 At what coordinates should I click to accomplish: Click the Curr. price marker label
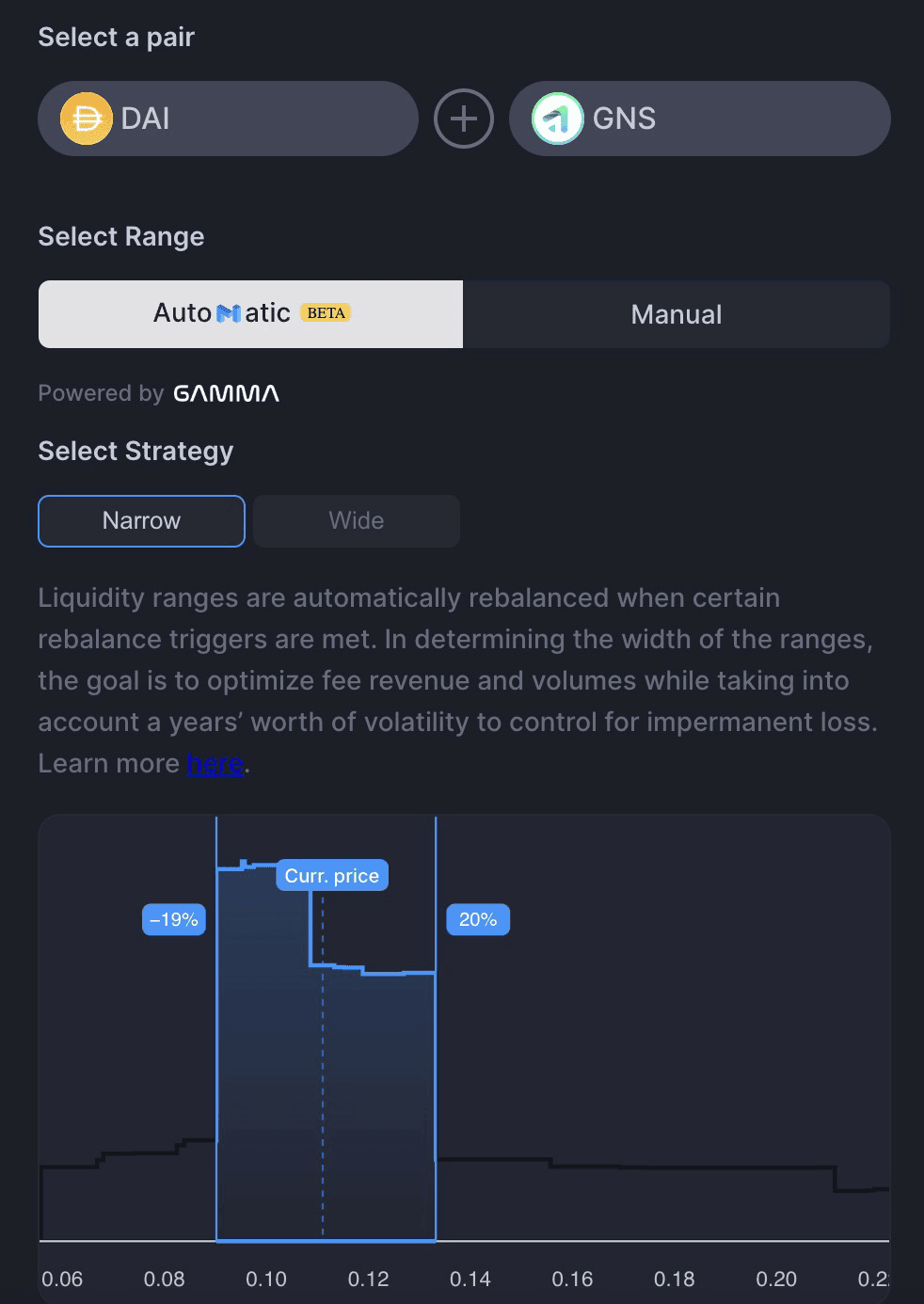332,876
